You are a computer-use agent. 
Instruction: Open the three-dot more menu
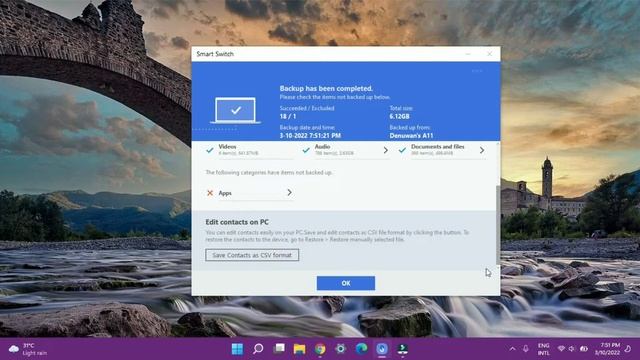477,71
